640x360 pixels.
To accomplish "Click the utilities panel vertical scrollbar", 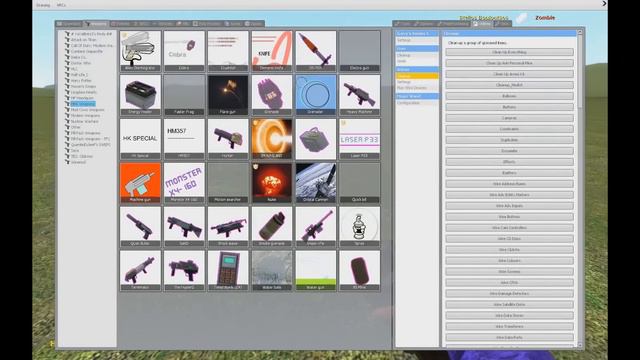I will [x=580, y=71].
